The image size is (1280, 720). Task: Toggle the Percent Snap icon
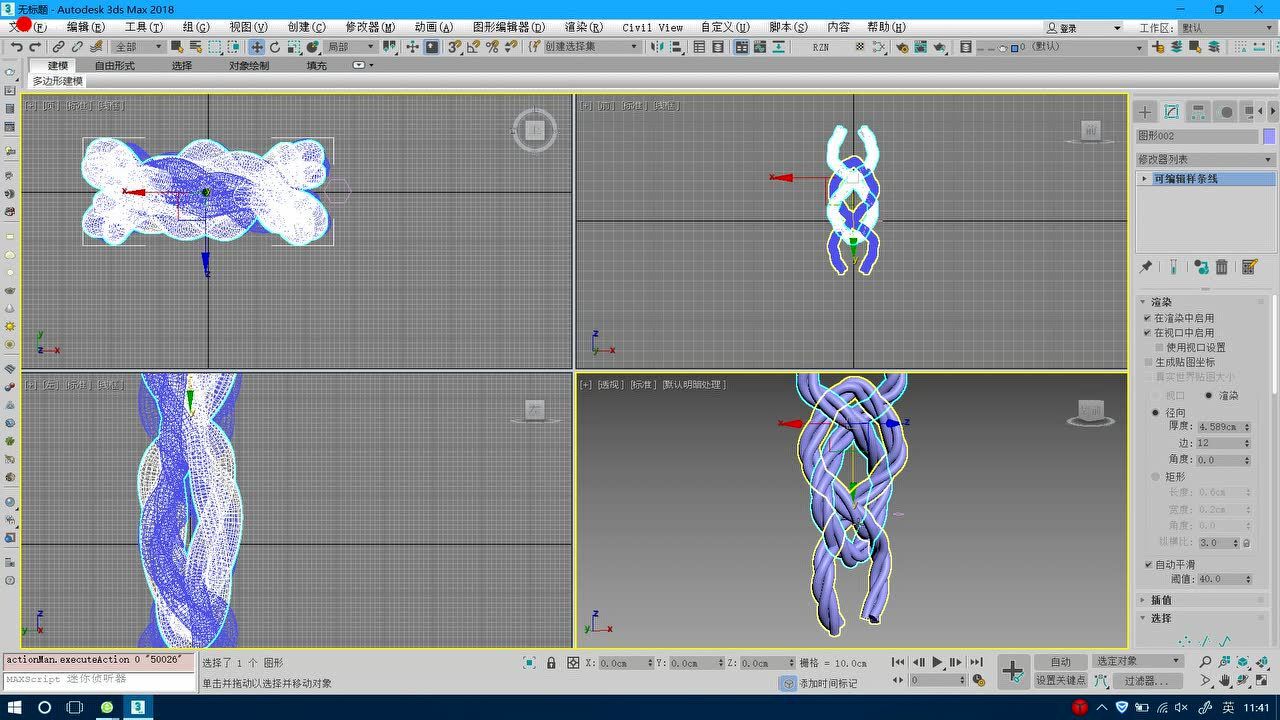493,47
